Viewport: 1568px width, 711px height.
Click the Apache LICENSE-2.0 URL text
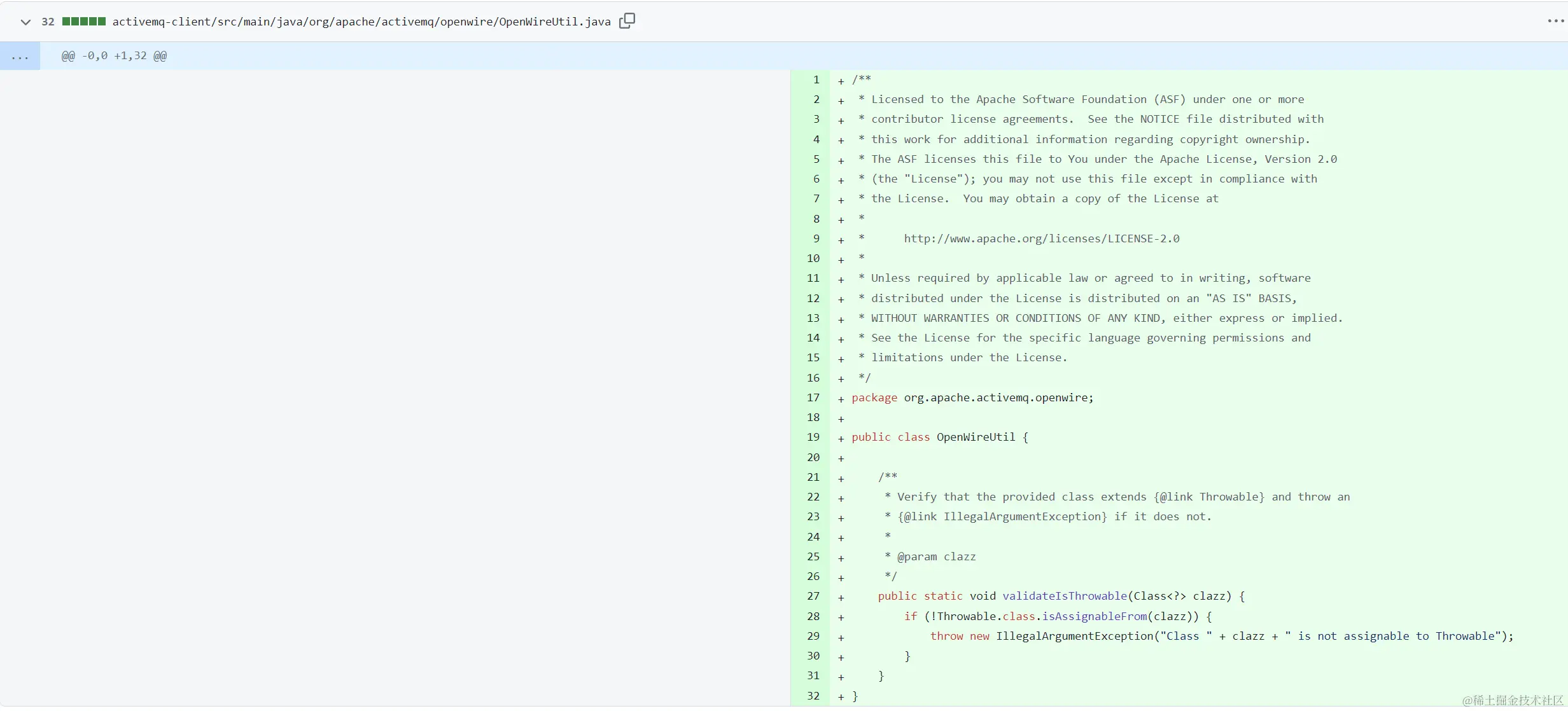(x=1041, y=239)
